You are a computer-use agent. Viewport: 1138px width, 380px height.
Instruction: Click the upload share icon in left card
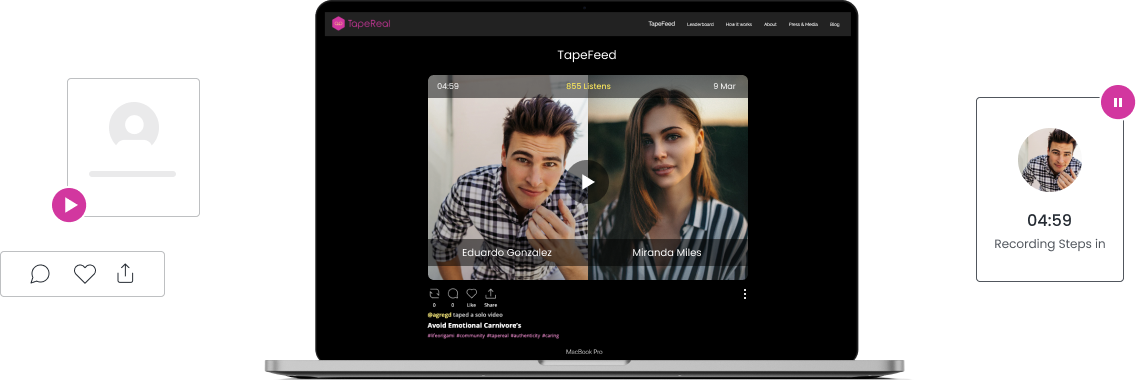126,273
